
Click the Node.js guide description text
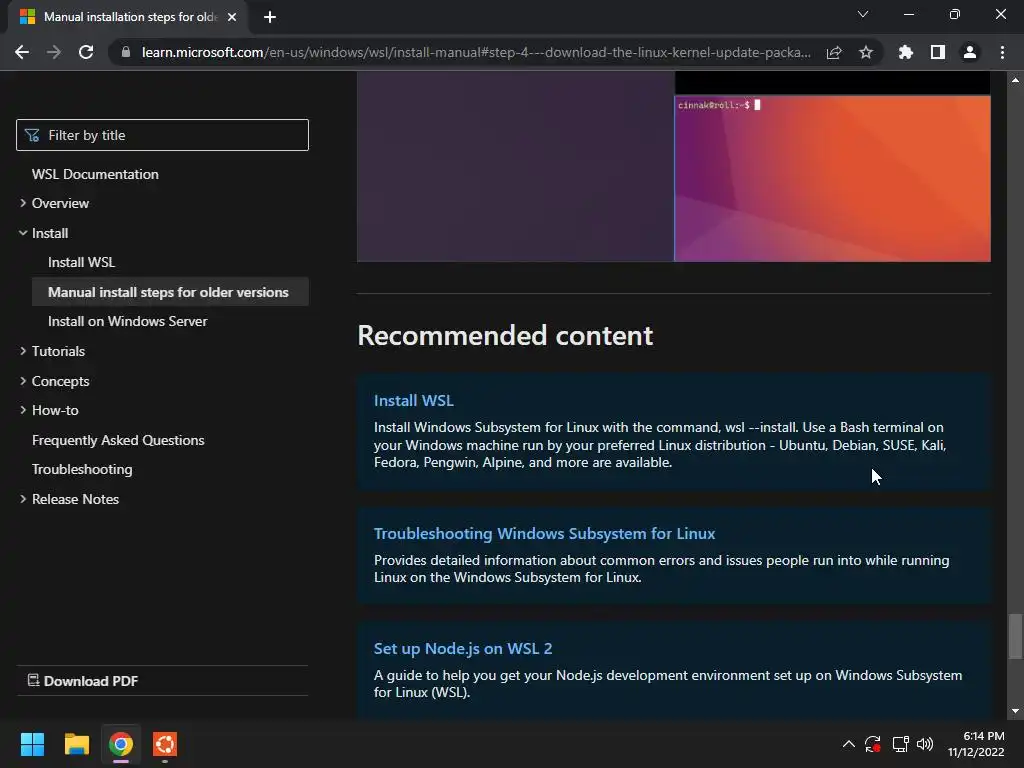[x=667, y=684]
